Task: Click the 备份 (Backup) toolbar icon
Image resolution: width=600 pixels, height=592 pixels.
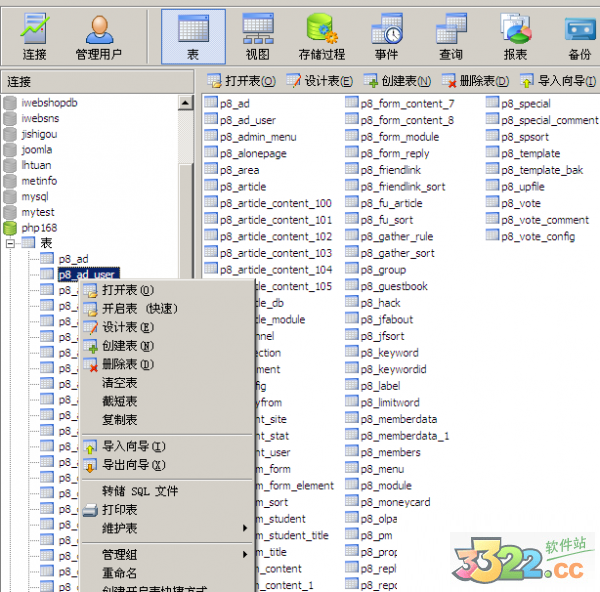Action: (579, 37)
